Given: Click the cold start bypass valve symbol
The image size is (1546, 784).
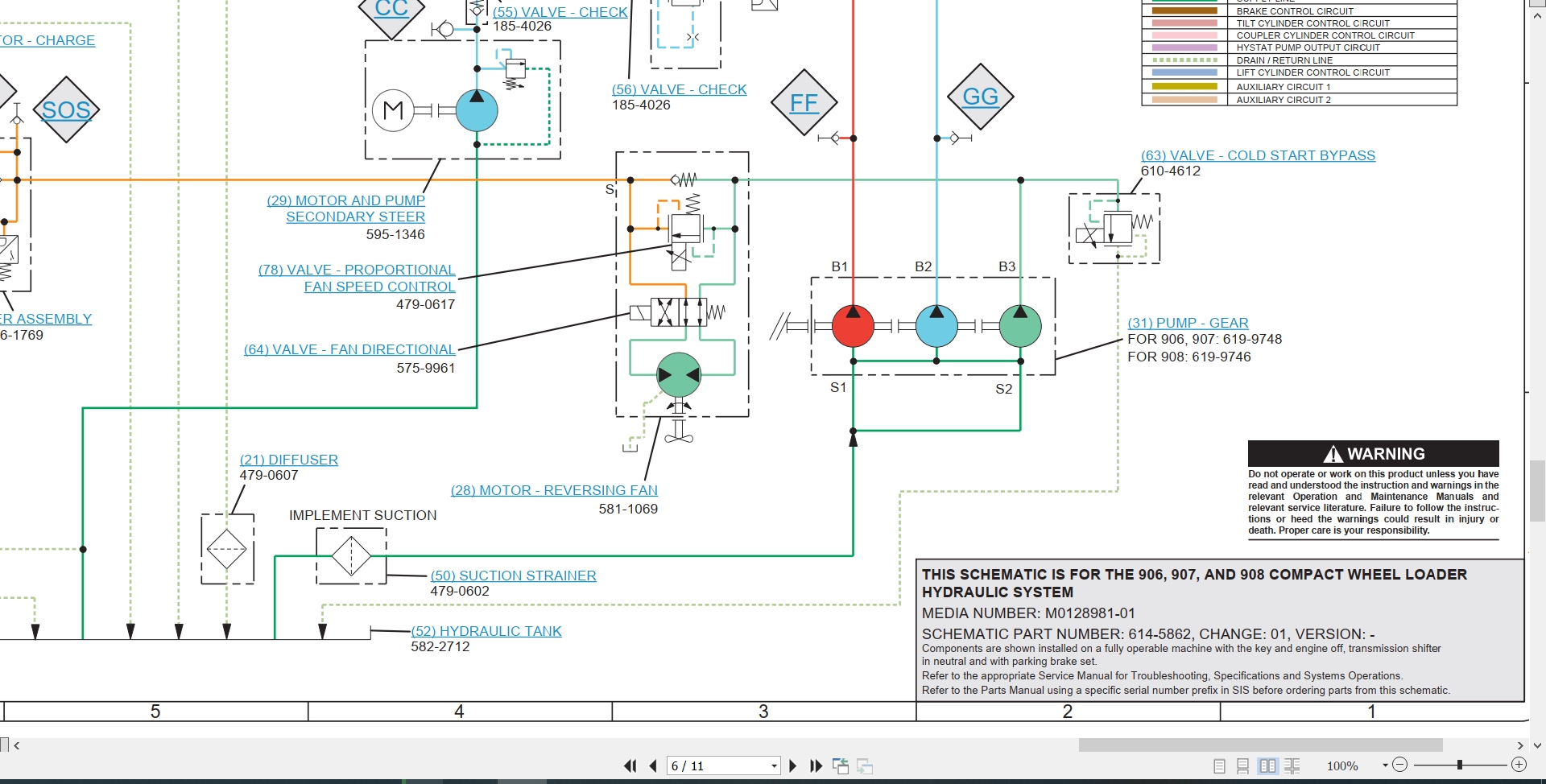Looking at the screenshot, I should pyautogui.click(x=1114, y=229).
